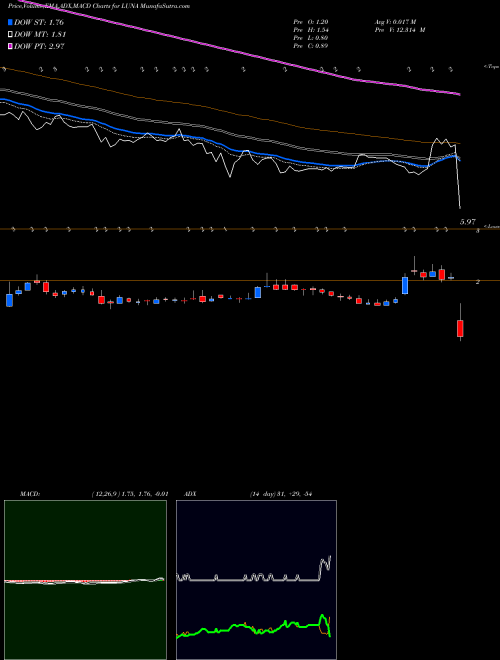Click the blue DOW ST legend swatch

click(x=11, y=22)
